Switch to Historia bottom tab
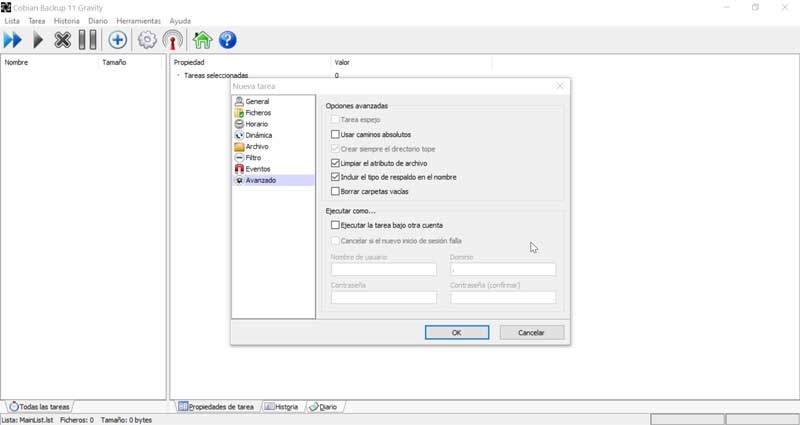Screen dimensions: 800x425 click(282, 407)
